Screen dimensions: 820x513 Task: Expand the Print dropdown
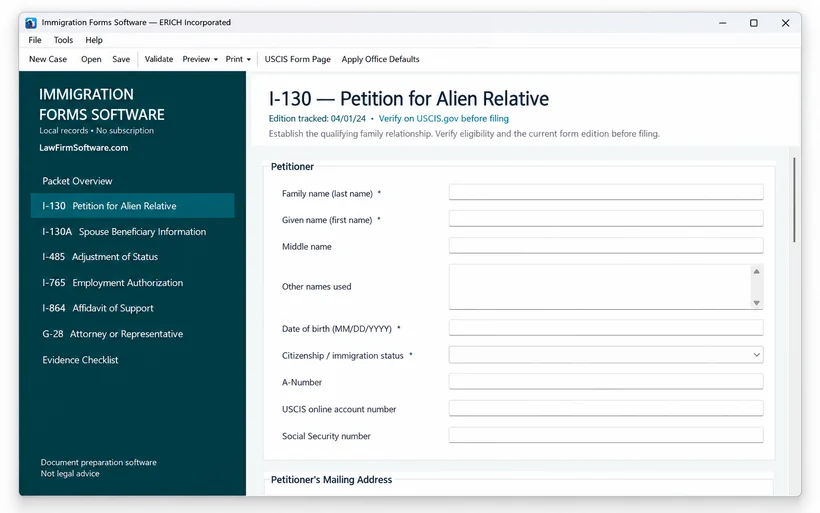(238, 59)
